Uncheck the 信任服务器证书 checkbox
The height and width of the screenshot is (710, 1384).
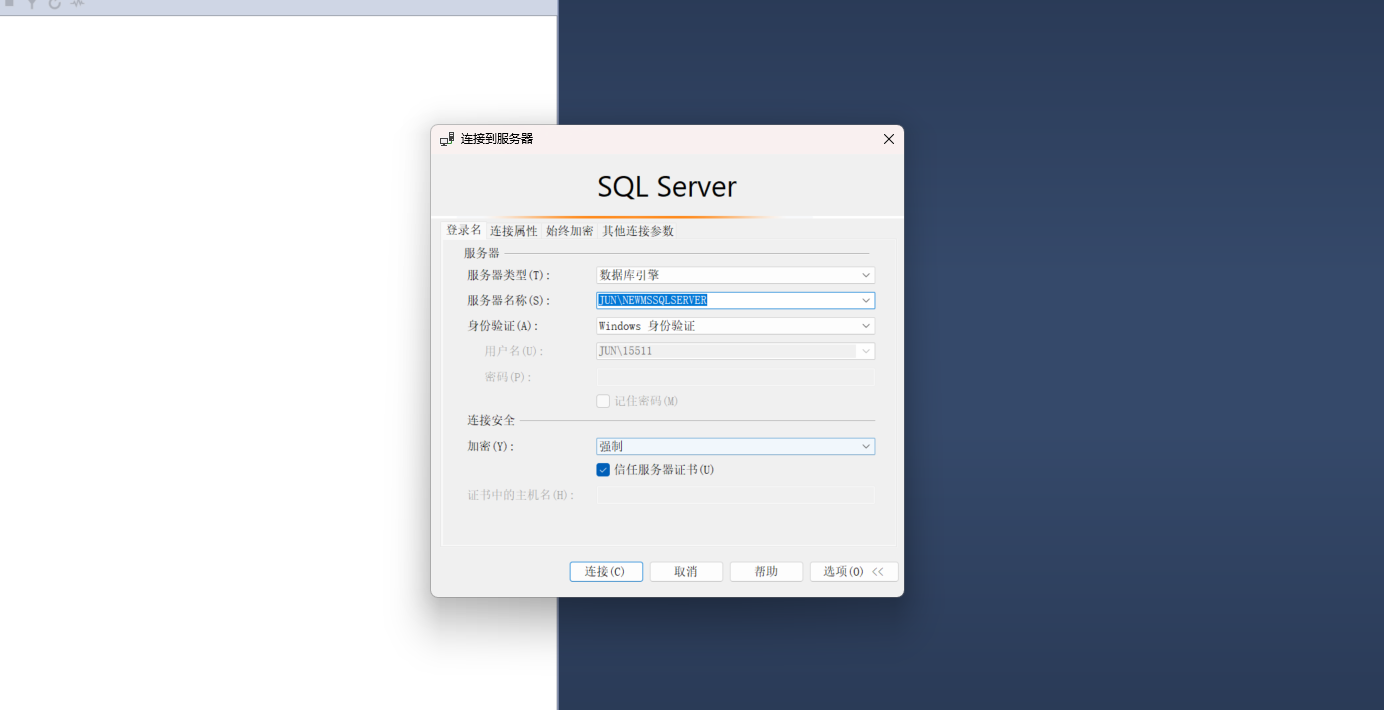coord(603,470)
